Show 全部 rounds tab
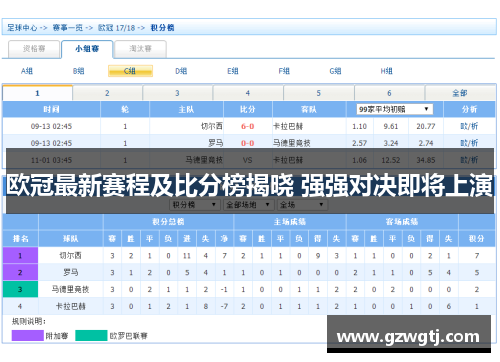 (x=460, y=93)
